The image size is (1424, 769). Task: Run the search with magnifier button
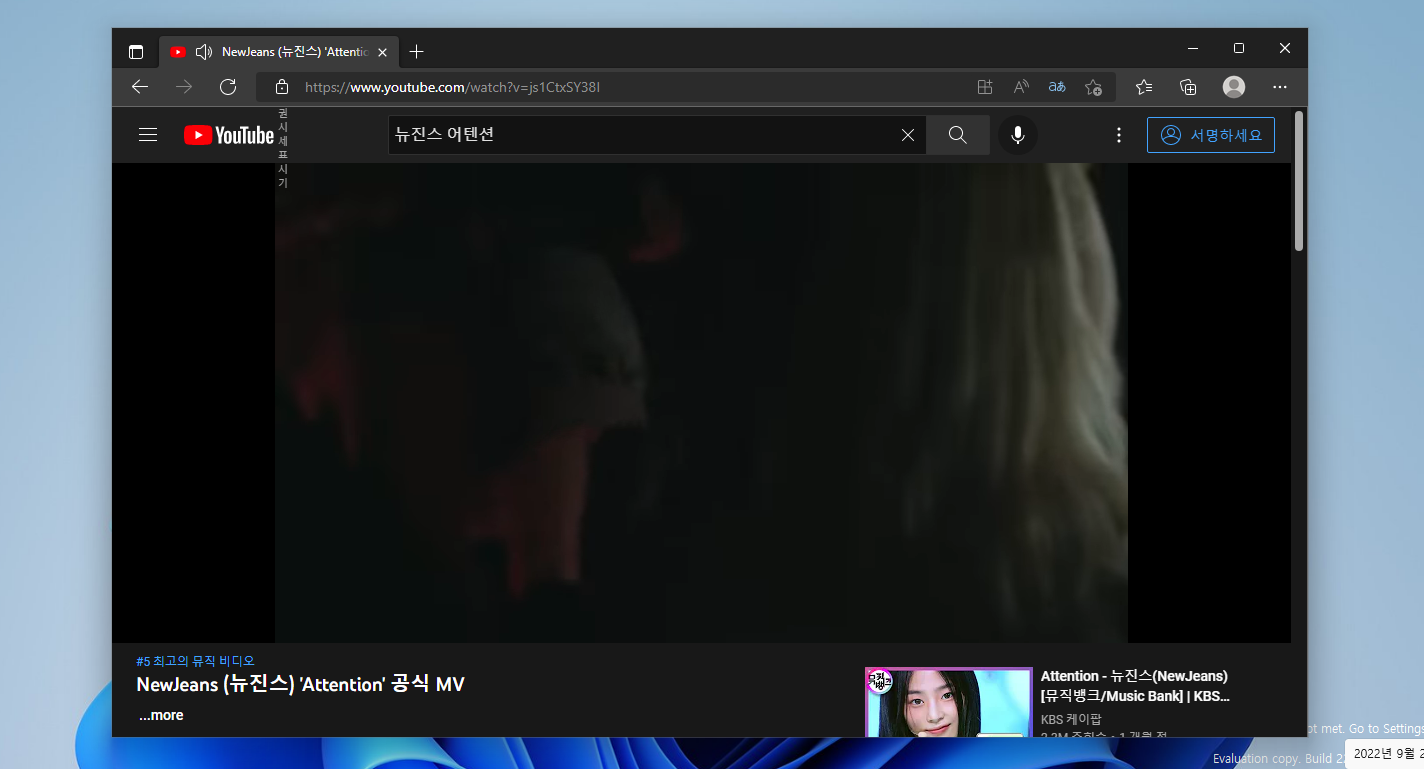coord(958,135)
